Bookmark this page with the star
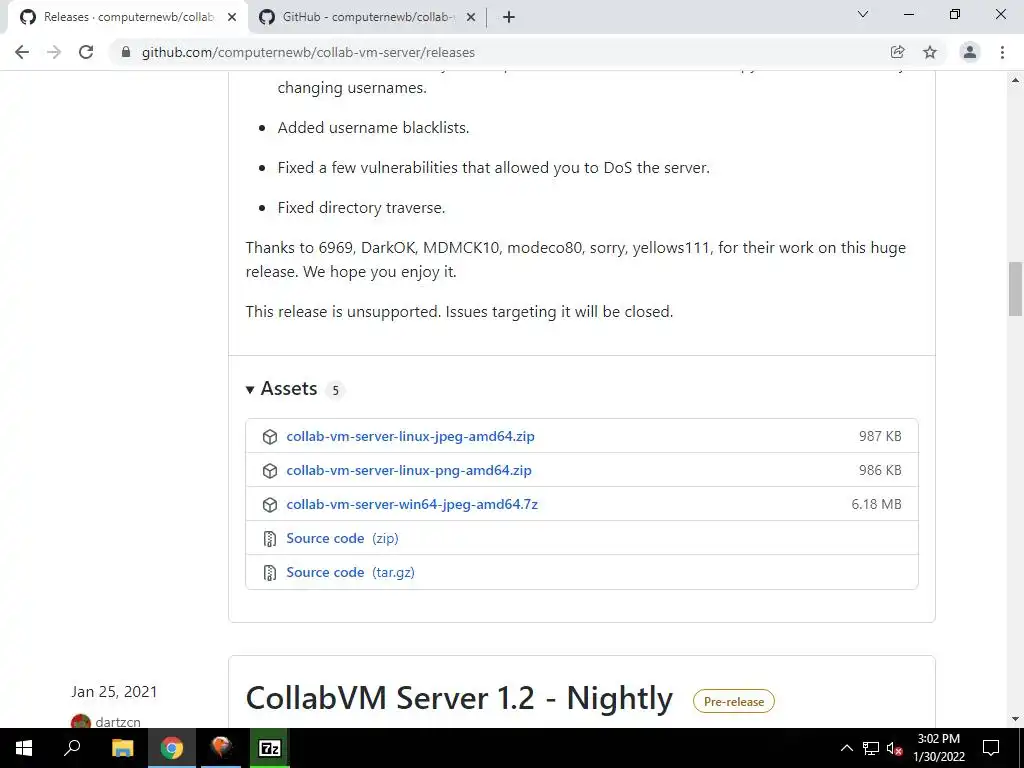This screenshot has width=1024, height=768. 930,52
